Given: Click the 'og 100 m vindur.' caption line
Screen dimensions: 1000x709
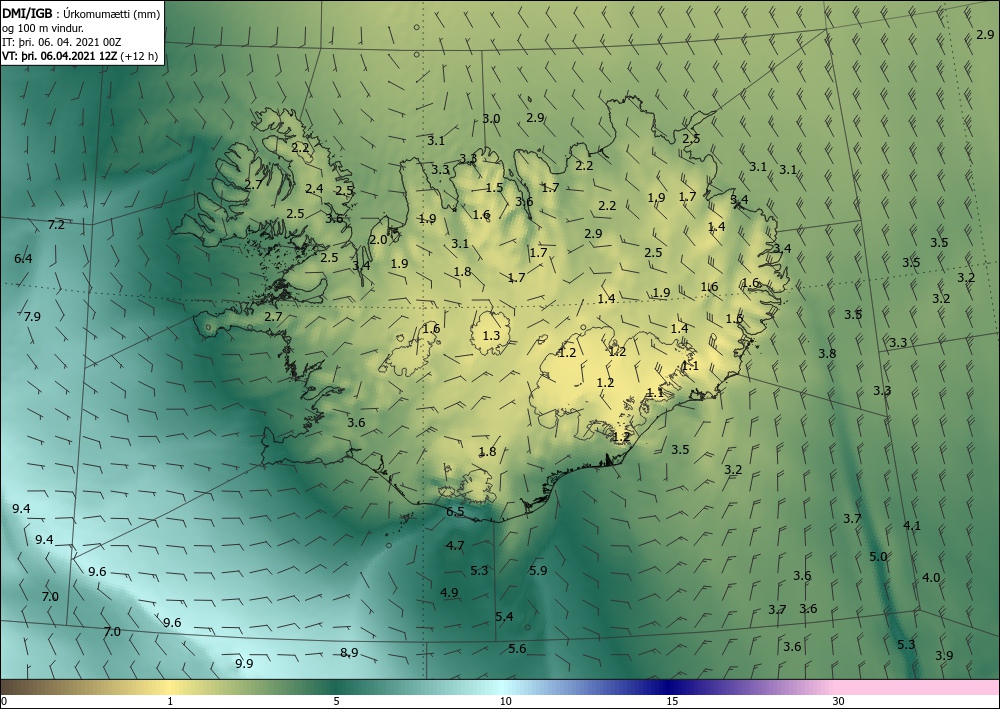Looking at the screenshot, I should tap(43, 28).
